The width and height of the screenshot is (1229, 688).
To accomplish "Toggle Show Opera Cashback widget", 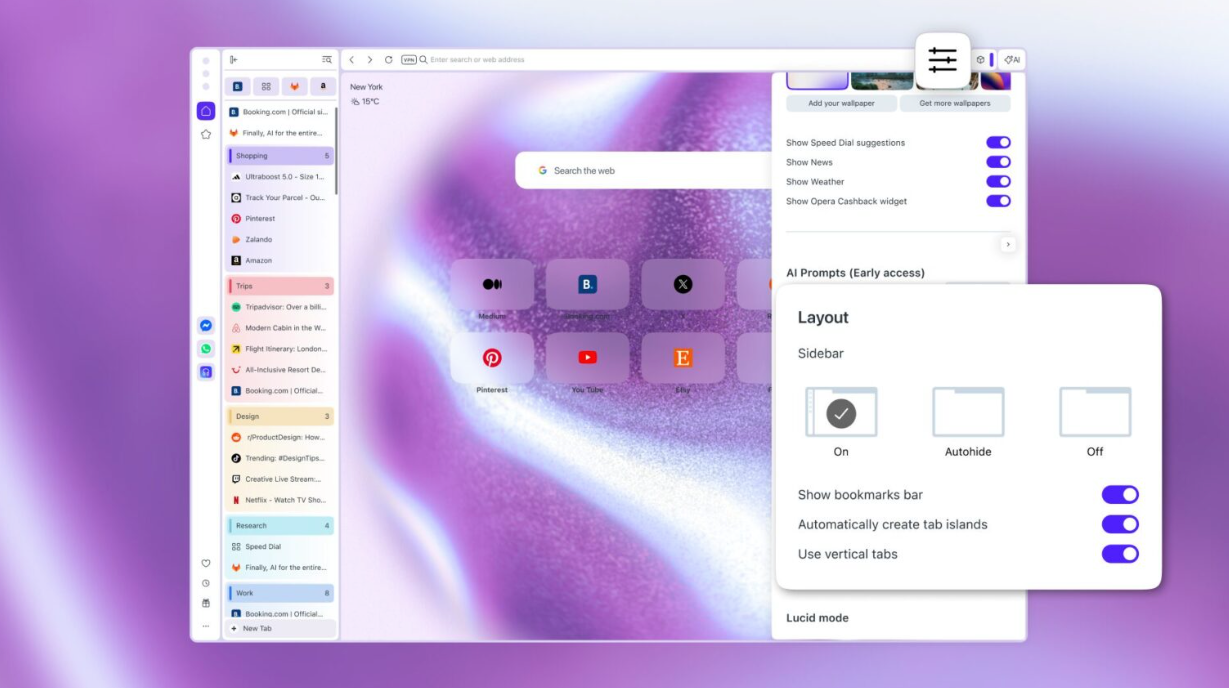I will pos(998,201).
